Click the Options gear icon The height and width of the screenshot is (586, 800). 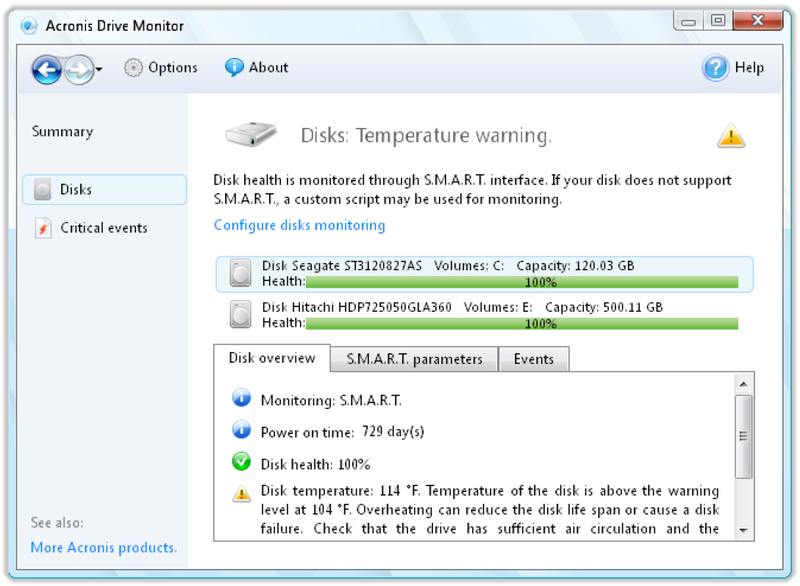[x=133, y=68]
